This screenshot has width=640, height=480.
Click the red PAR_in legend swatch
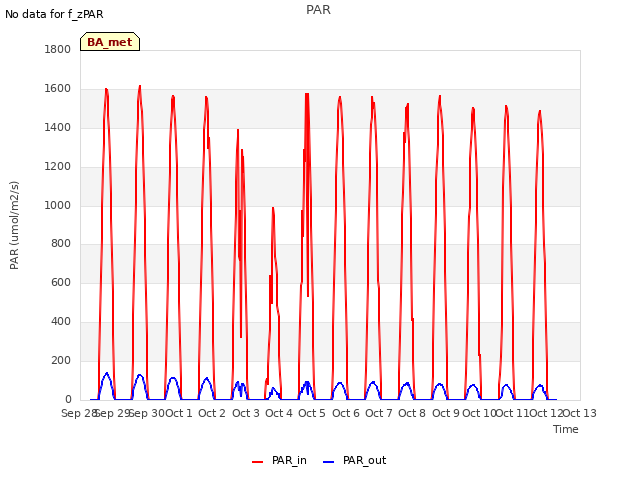coord(258,462)
